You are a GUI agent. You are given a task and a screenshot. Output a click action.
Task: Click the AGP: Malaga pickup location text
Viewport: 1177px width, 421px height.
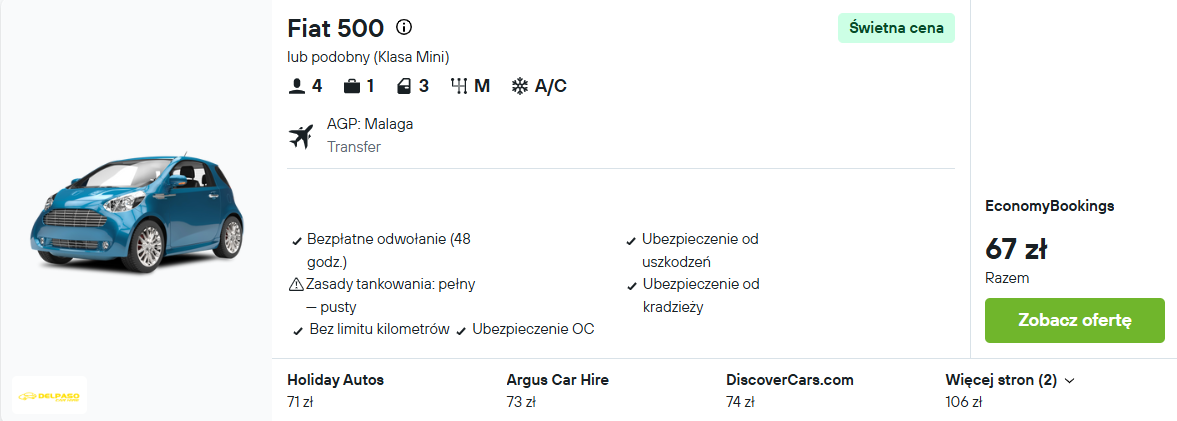(x=370, y=124)
